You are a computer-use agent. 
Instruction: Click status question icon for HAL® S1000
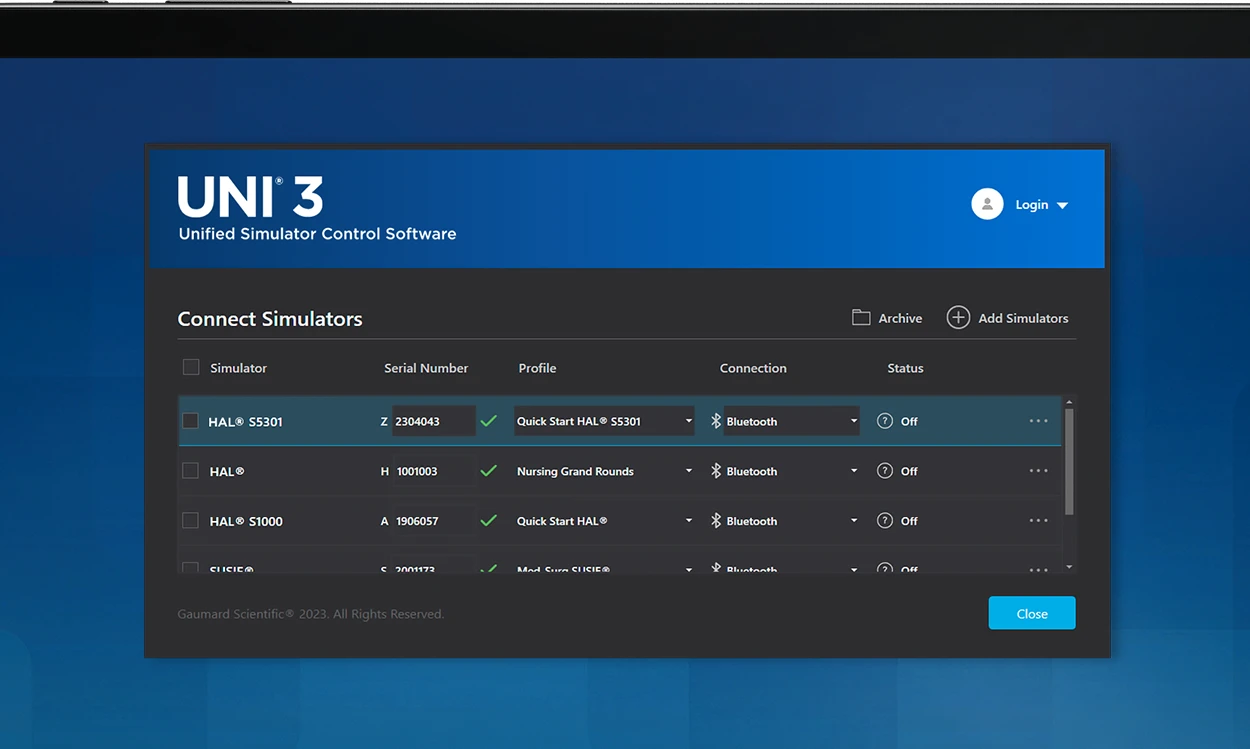(x=885, y=521)
